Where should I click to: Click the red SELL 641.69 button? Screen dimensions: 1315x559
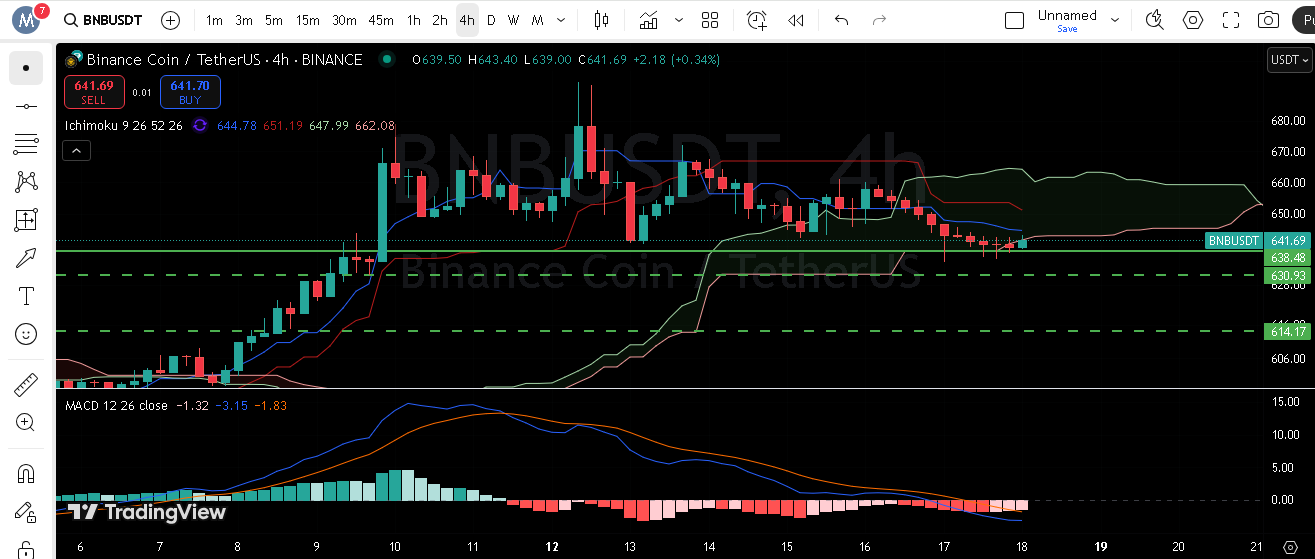pos(94,92)
